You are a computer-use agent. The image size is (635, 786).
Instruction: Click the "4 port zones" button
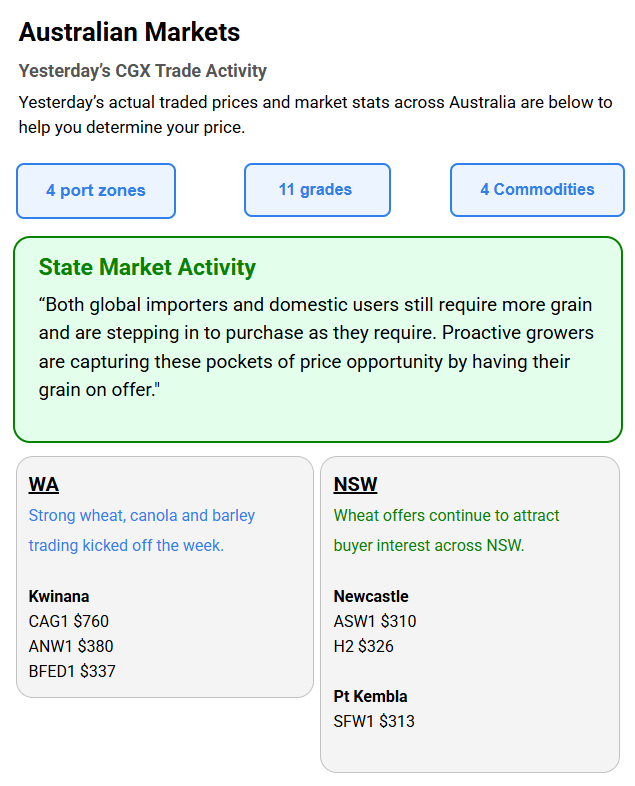click(x=96, y=191)
